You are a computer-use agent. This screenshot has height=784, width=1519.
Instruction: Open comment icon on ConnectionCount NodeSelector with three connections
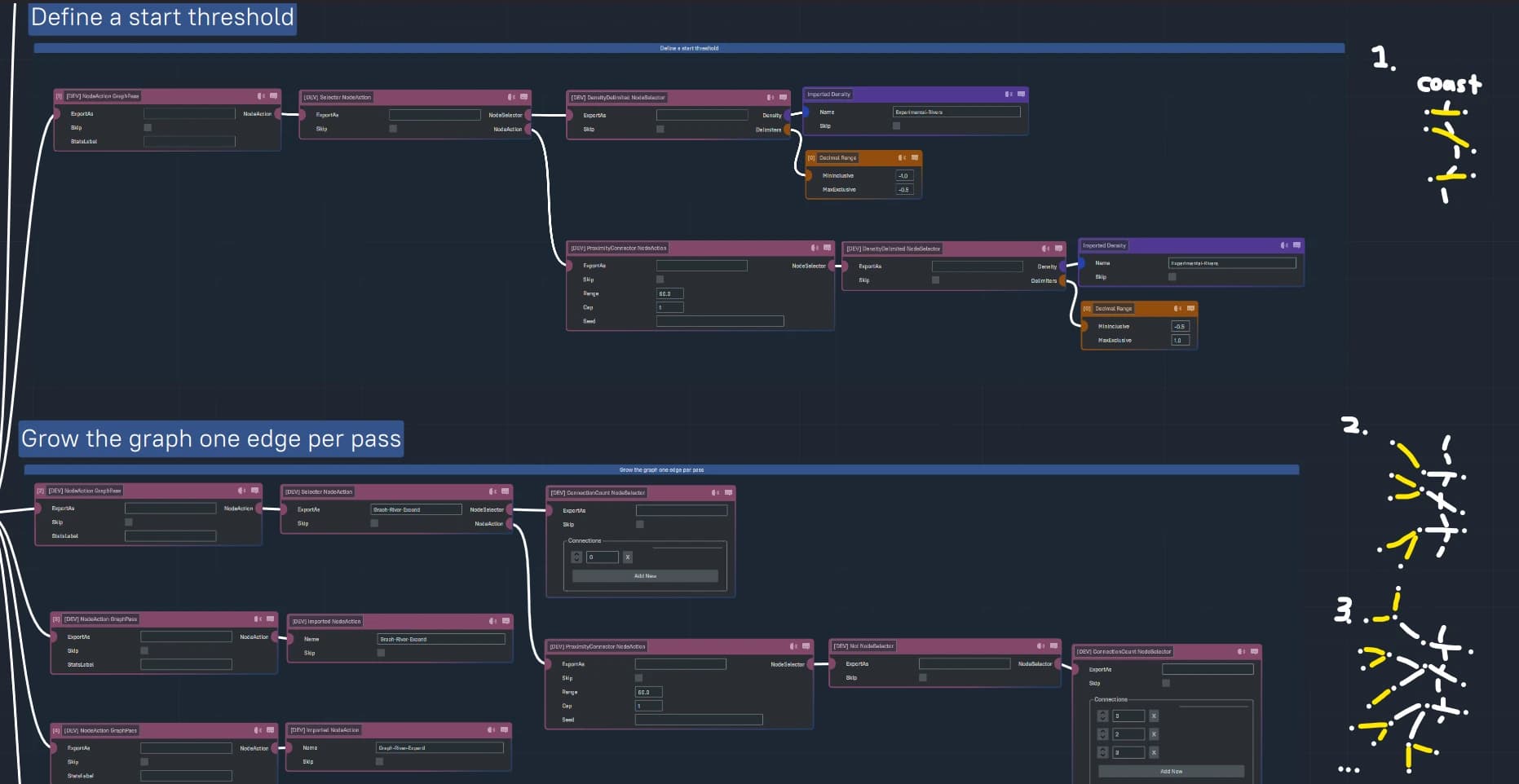pos(1254,651)
